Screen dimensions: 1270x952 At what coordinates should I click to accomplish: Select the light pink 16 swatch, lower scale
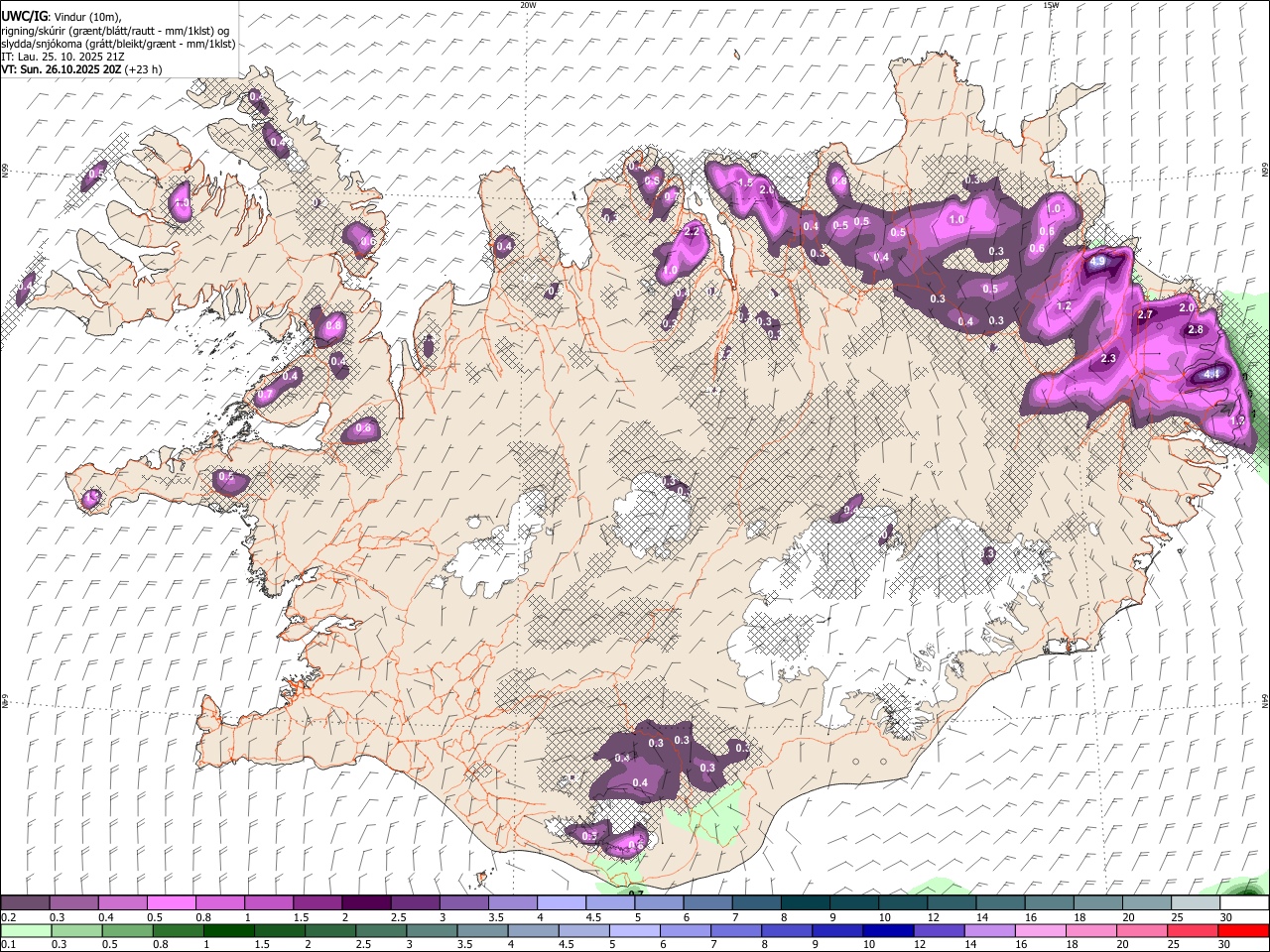point(1041,930)
